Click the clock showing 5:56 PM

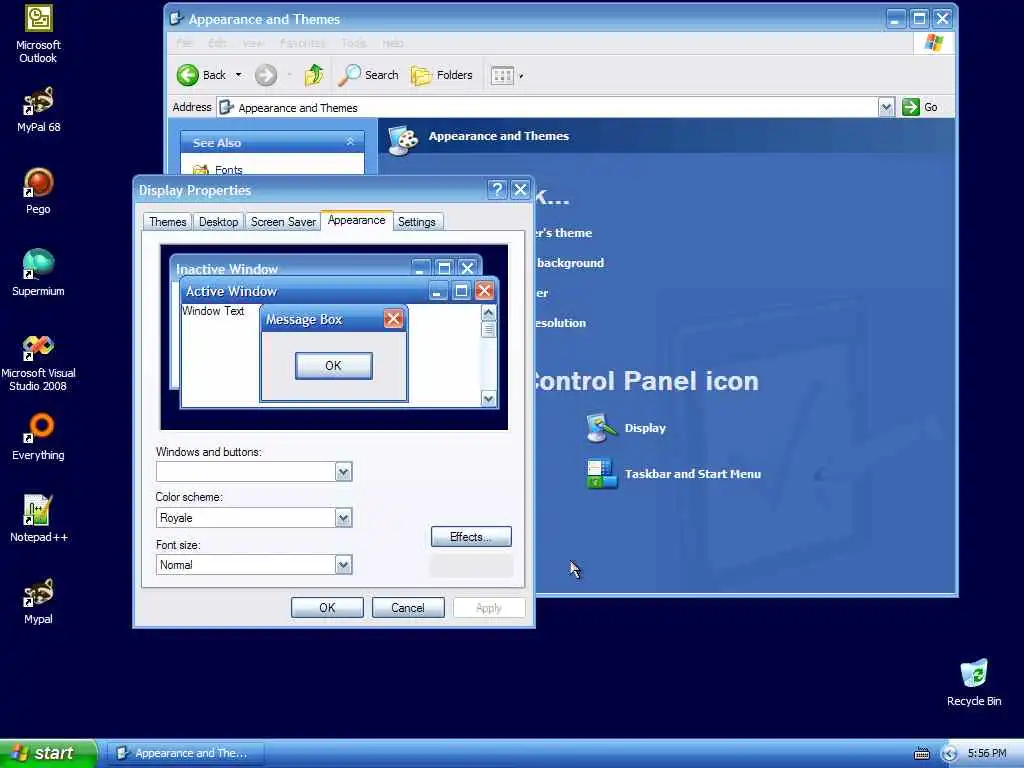[x=987, y=754]
